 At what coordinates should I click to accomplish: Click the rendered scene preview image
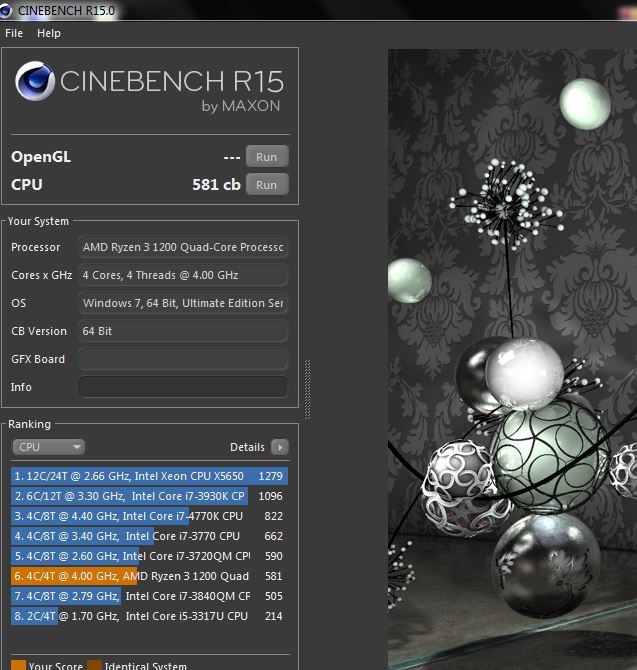pyautogui.click(x=512, y=359)
